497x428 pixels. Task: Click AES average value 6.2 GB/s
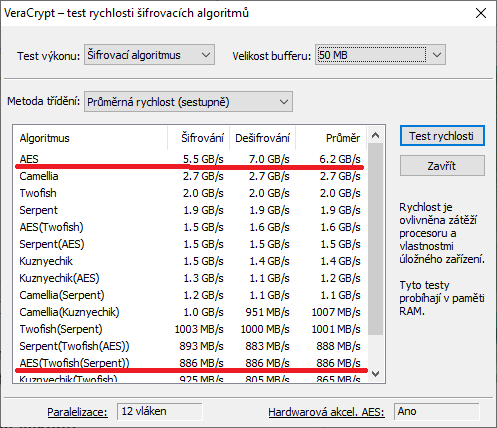[340, 159]
